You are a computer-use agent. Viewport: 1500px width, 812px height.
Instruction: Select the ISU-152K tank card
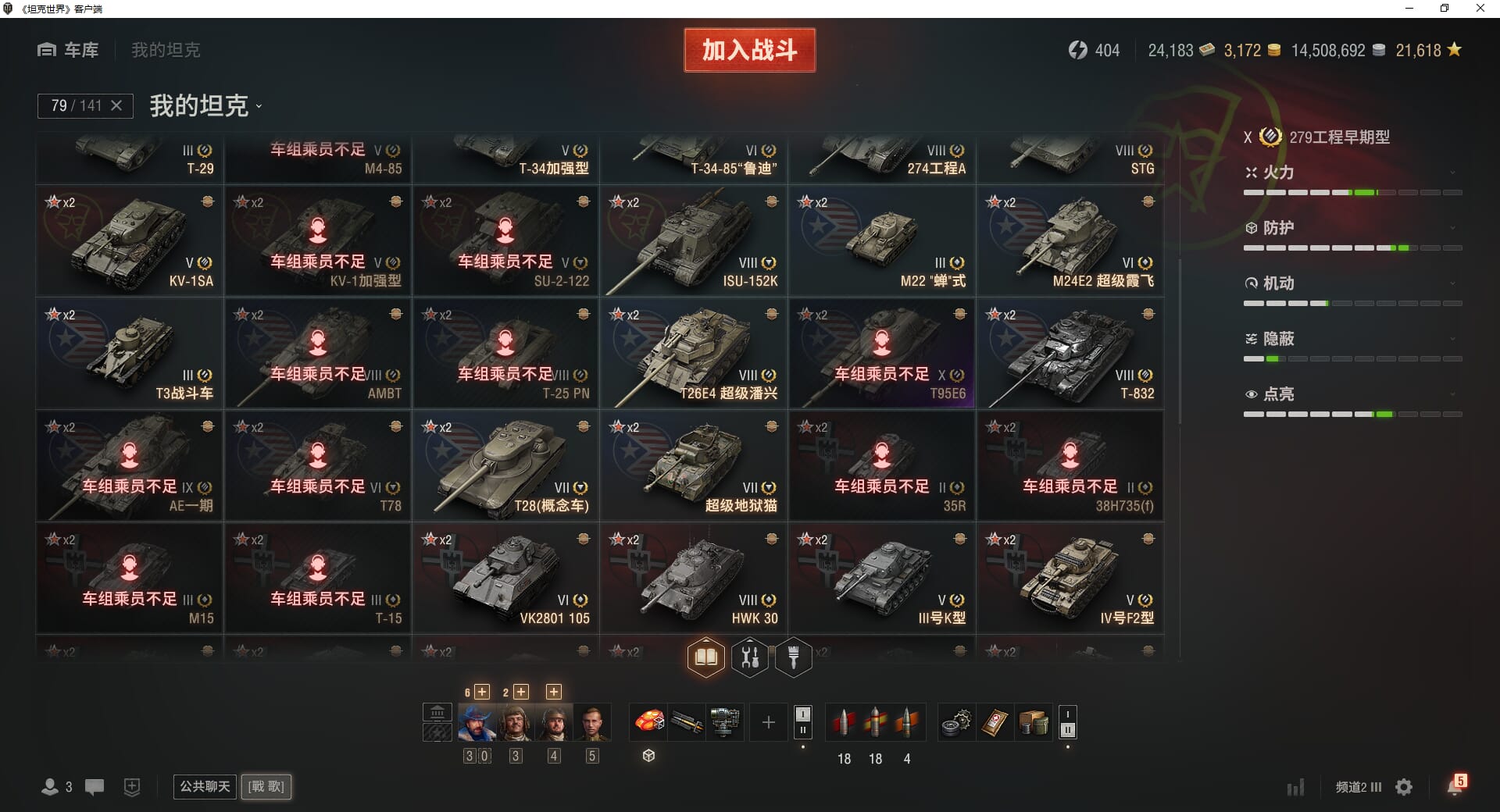[x=694, y=240]
